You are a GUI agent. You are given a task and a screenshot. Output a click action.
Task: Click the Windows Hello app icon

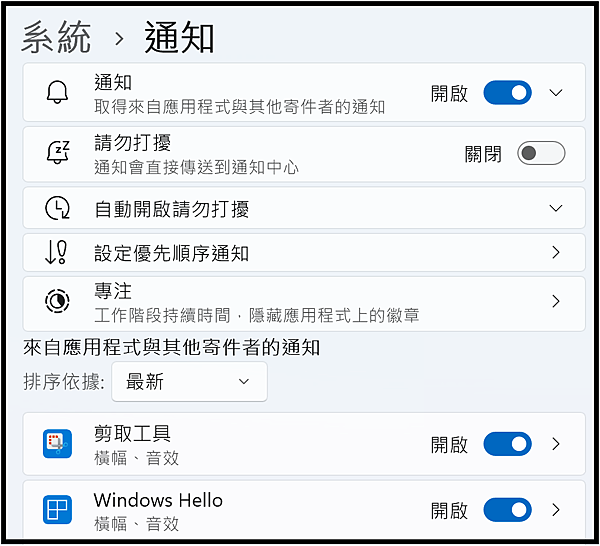57,510
